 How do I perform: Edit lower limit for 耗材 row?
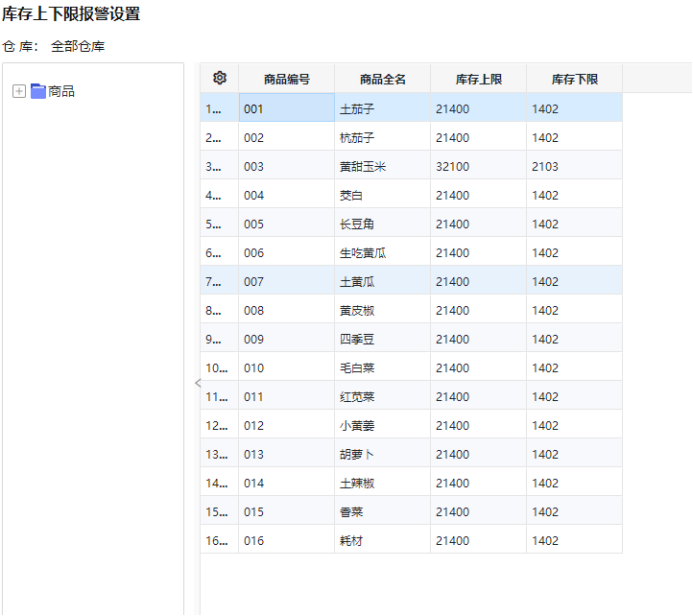tap(575, 539)
